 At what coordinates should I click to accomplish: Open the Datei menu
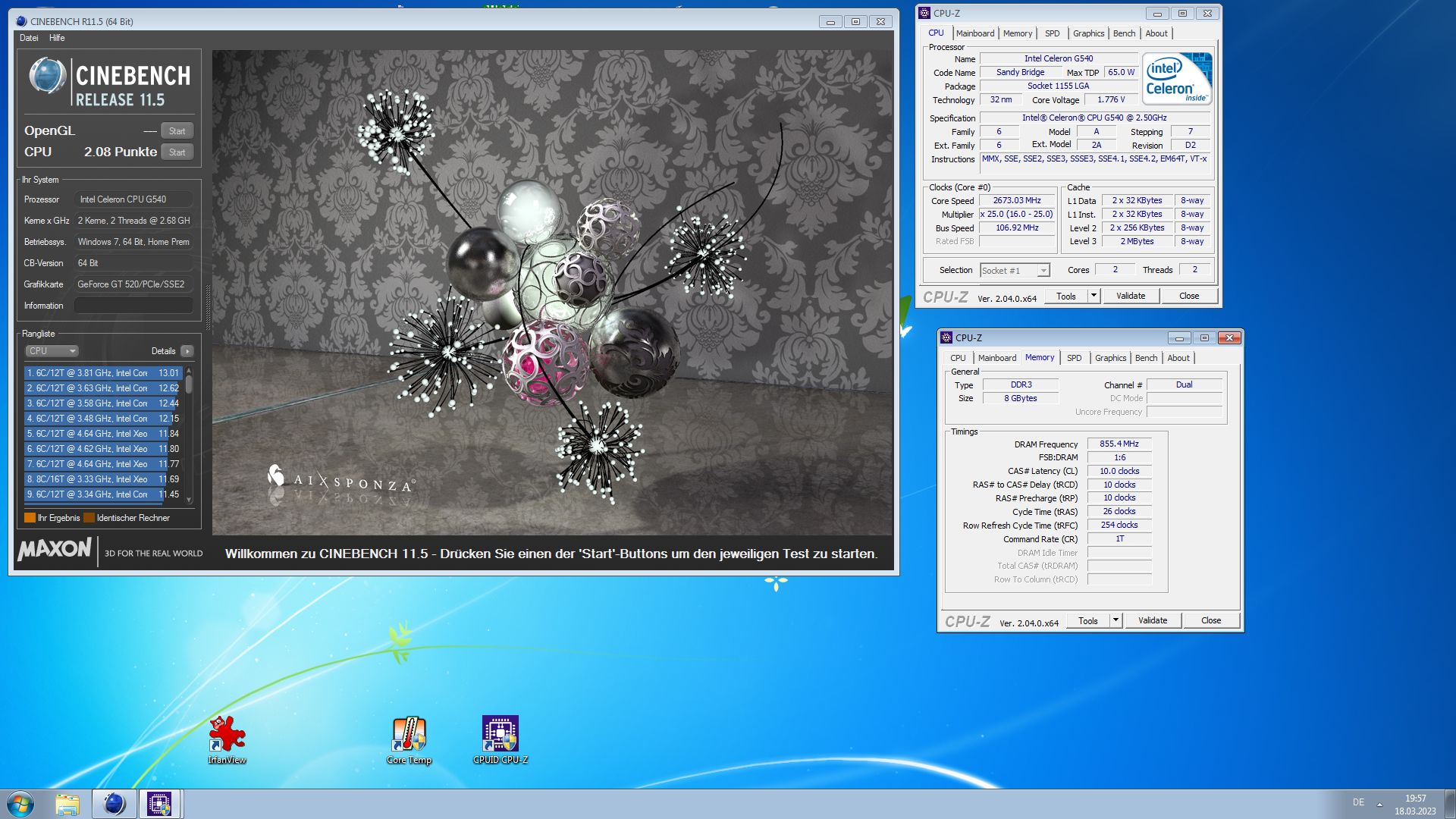[29, 38]
